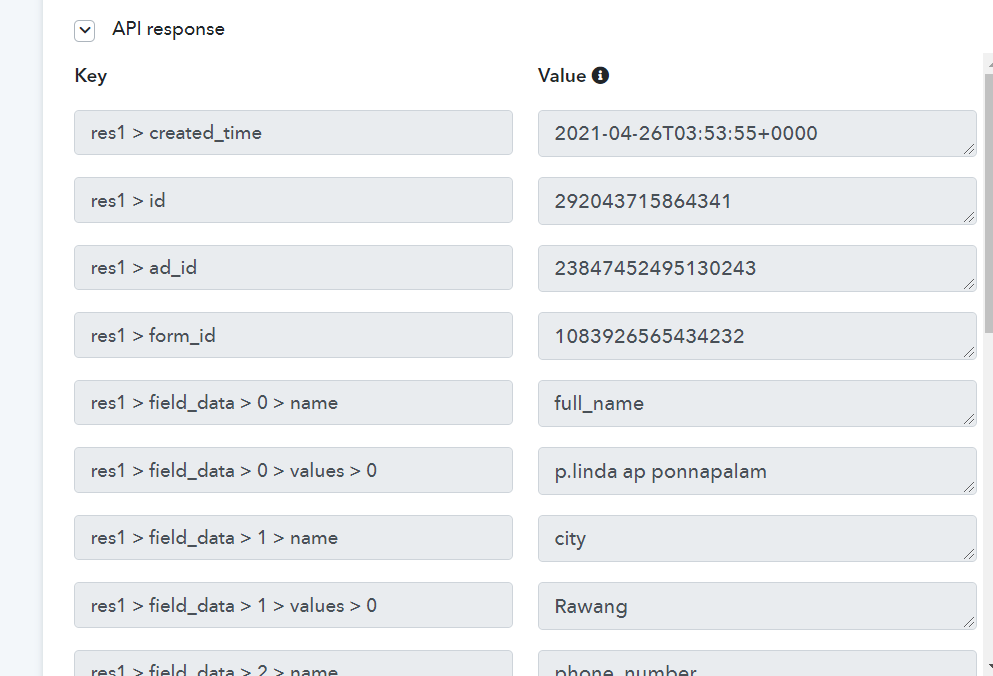Click the resize handle of Rawang textarea
The image size is (993, 676).
[969, 622]
